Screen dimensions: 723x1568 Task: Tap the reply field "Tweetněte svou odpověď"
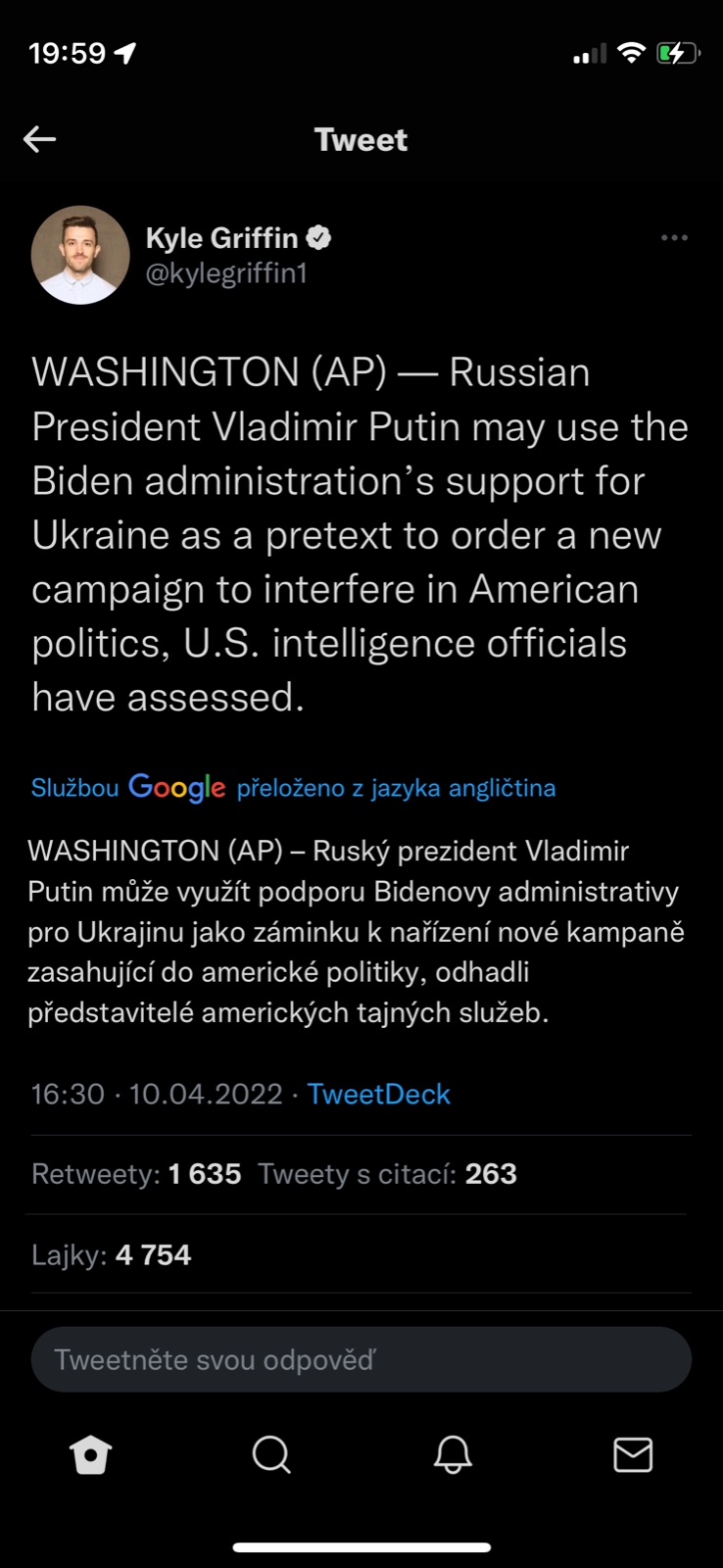pyautogui.click(x=361, y=1359)
